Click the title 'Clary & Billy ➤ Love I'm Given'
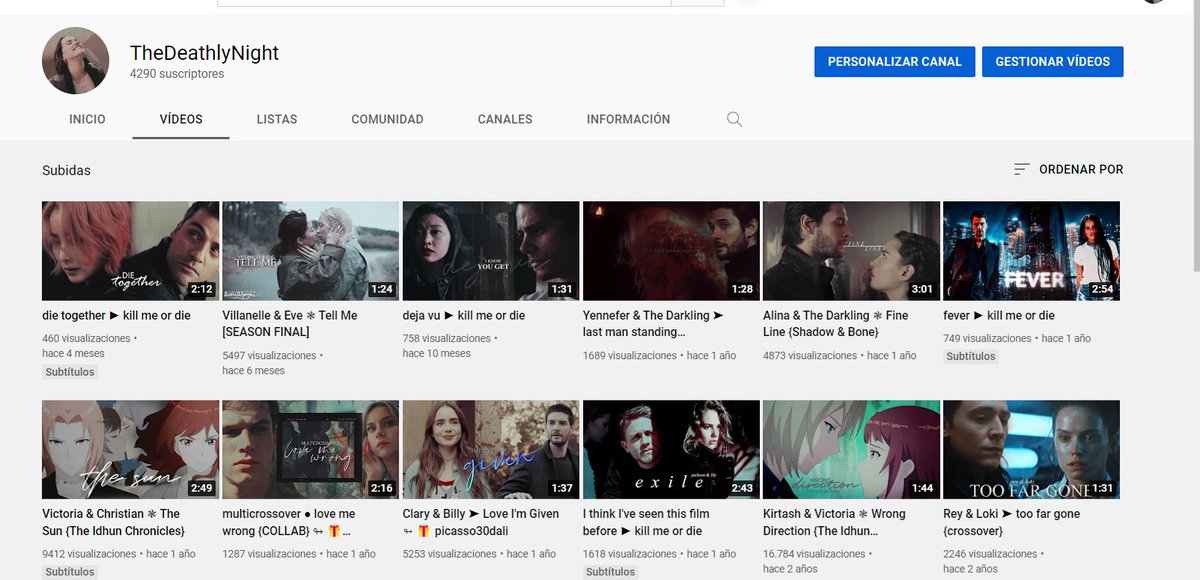The height and width of the screenshot is (580, 1200). 481,522
